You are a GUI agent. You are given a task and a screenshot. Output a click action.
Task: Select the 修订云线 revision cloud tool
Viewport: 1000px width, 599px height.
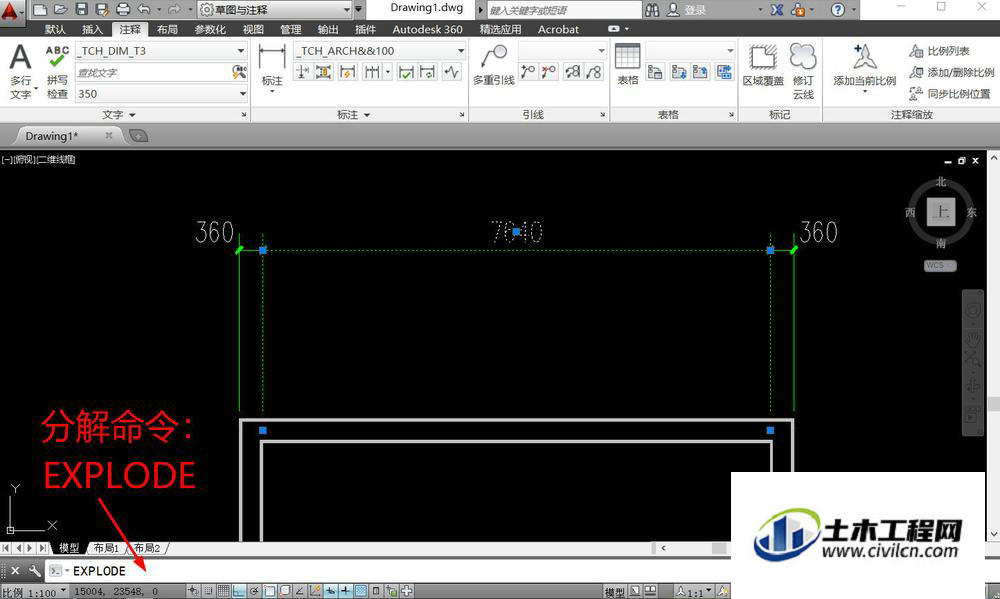click(803, 70)
